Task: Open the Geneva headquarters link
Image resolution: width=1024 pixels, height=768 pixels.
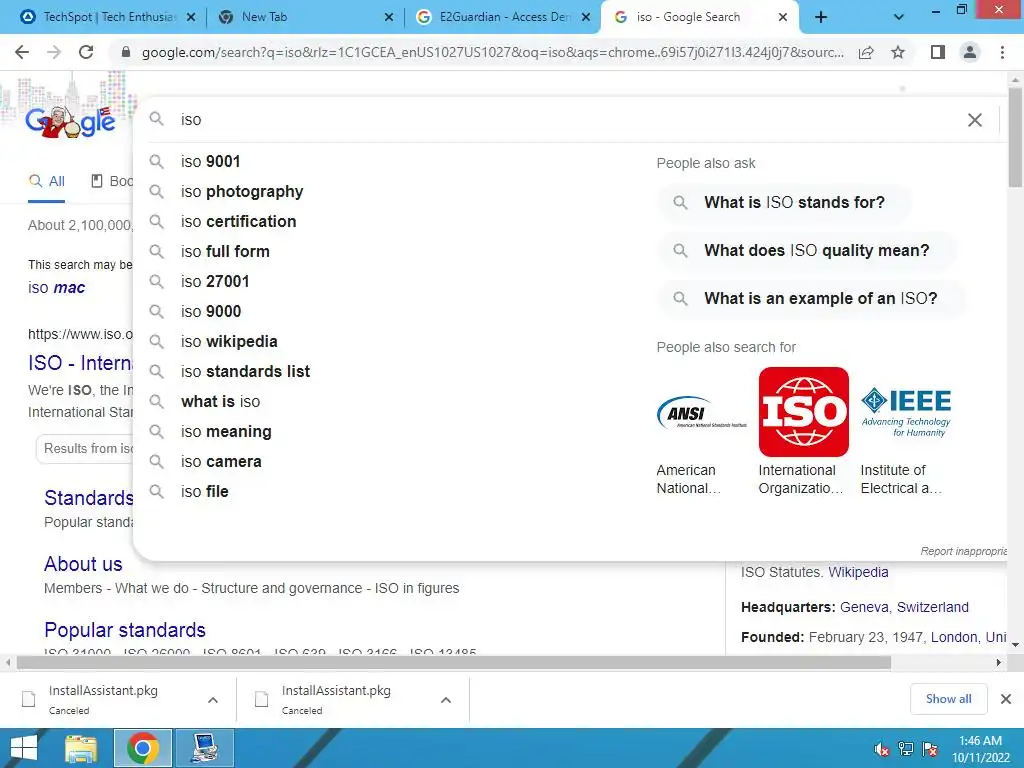Action: tap(864, 607)
